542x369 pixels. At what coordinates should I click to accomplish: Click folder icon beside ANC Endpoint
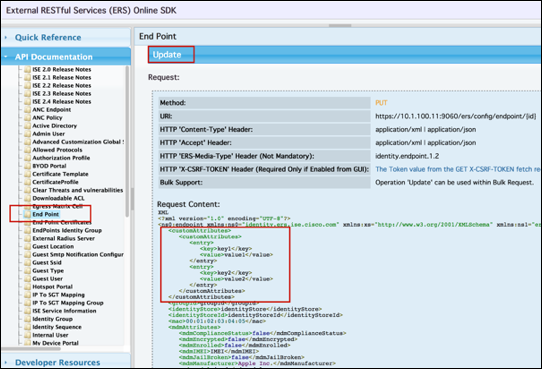tap(27, 110)
